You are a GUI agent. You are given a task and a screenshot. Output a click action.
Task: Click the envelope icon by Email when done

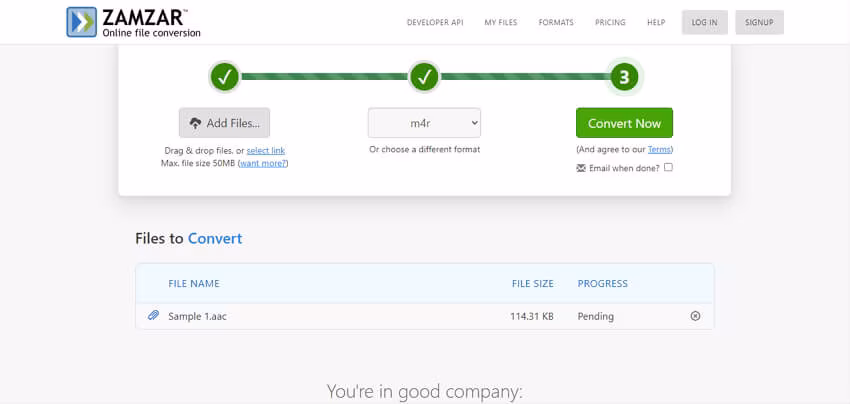pyautogui.click(x=581, y=168)
